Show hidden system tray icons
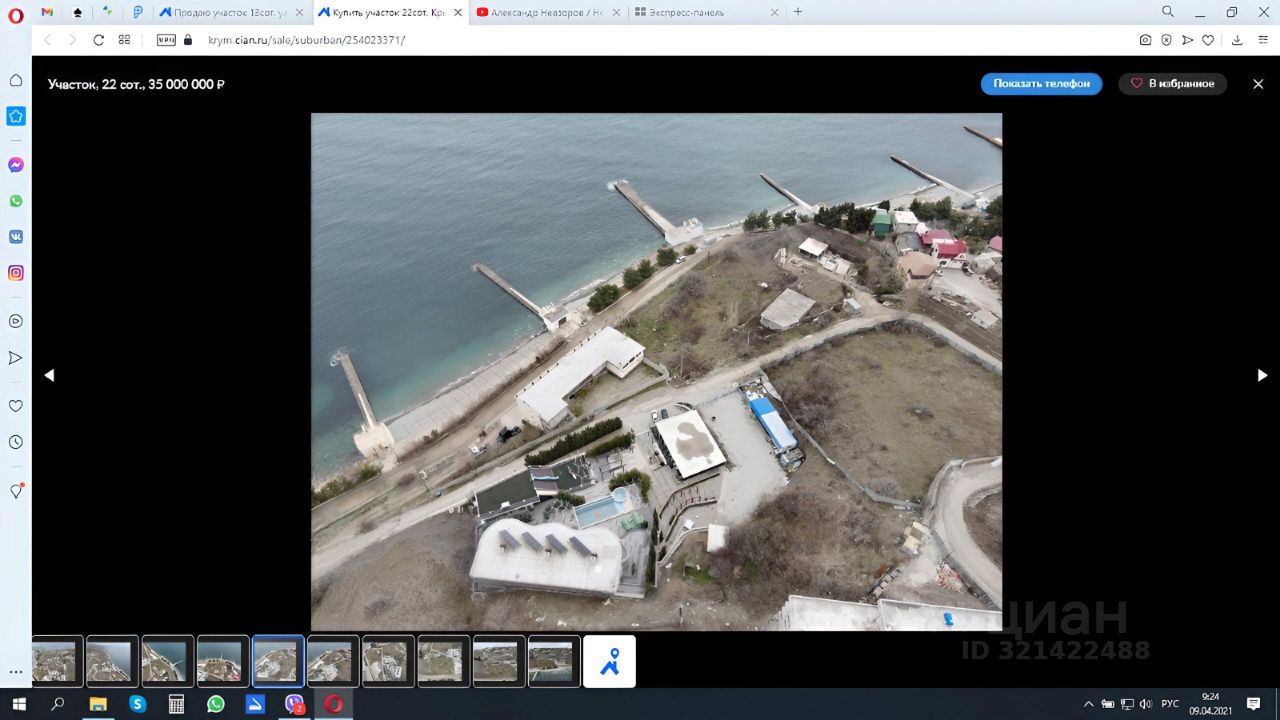Image resolution: width=1280 pixels, height=720 pixels. click(1089, 704)
